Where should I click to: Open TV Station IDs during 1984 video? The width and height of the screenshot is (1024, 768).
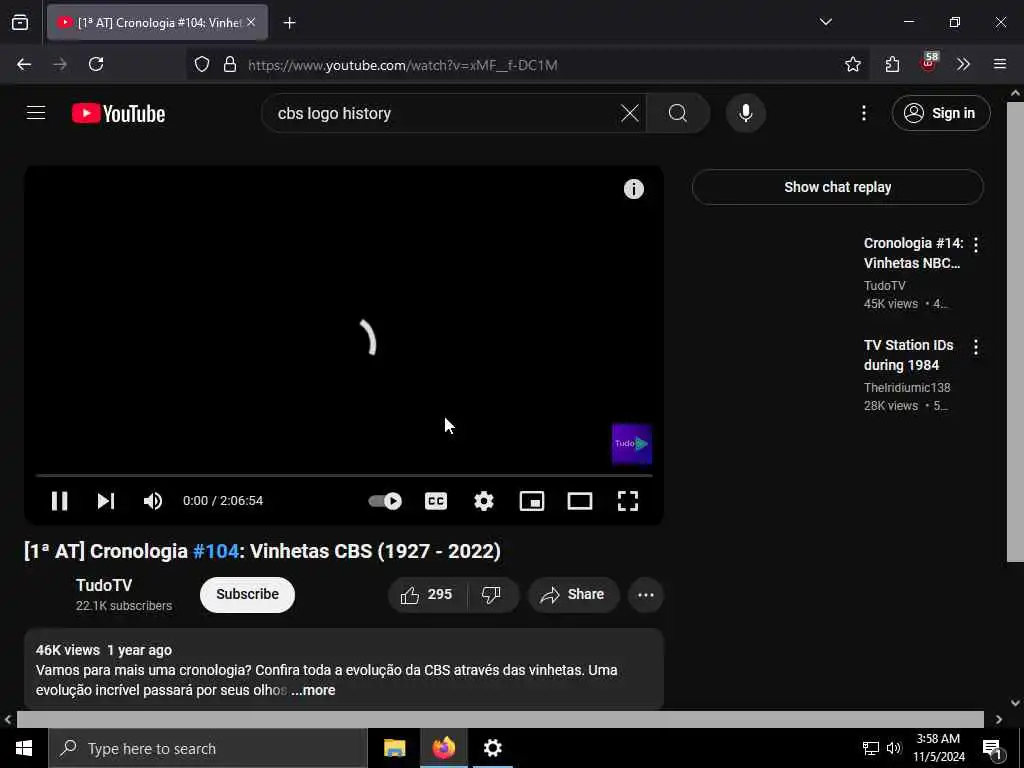908,355
